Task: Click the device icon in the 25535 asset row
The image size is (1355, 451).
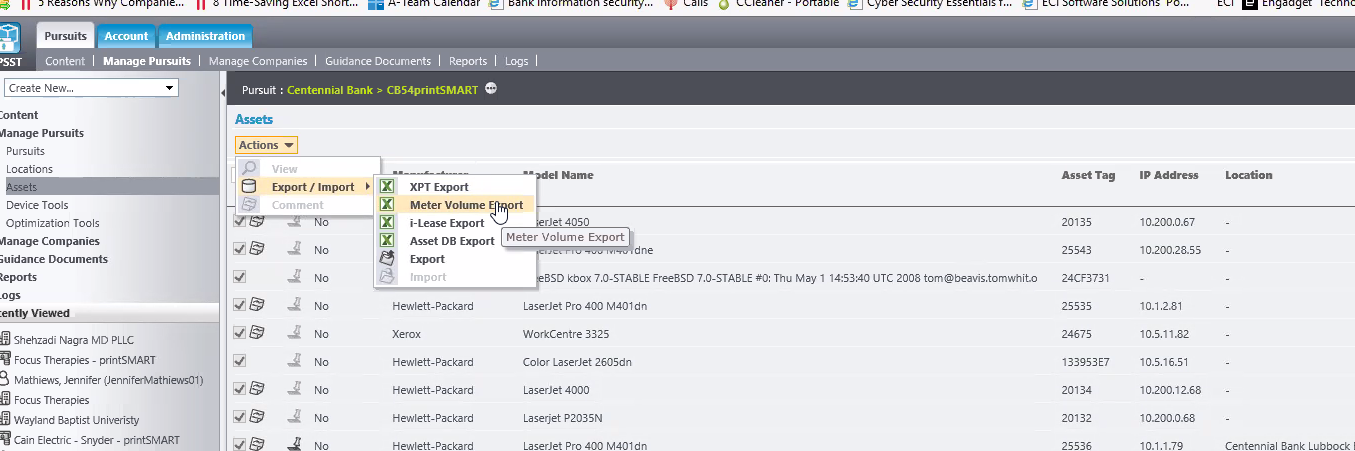Action: click(257, 305)
